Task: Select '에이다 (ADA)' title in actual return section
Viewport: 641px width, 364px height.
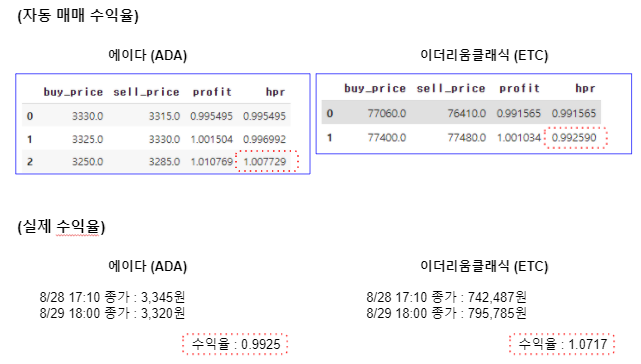Action: tap(148, 266)
